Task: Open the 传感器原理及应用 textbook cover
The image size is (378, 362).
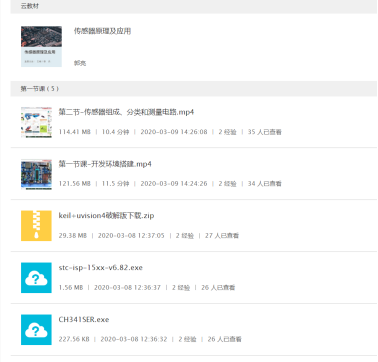Action: 41,46
